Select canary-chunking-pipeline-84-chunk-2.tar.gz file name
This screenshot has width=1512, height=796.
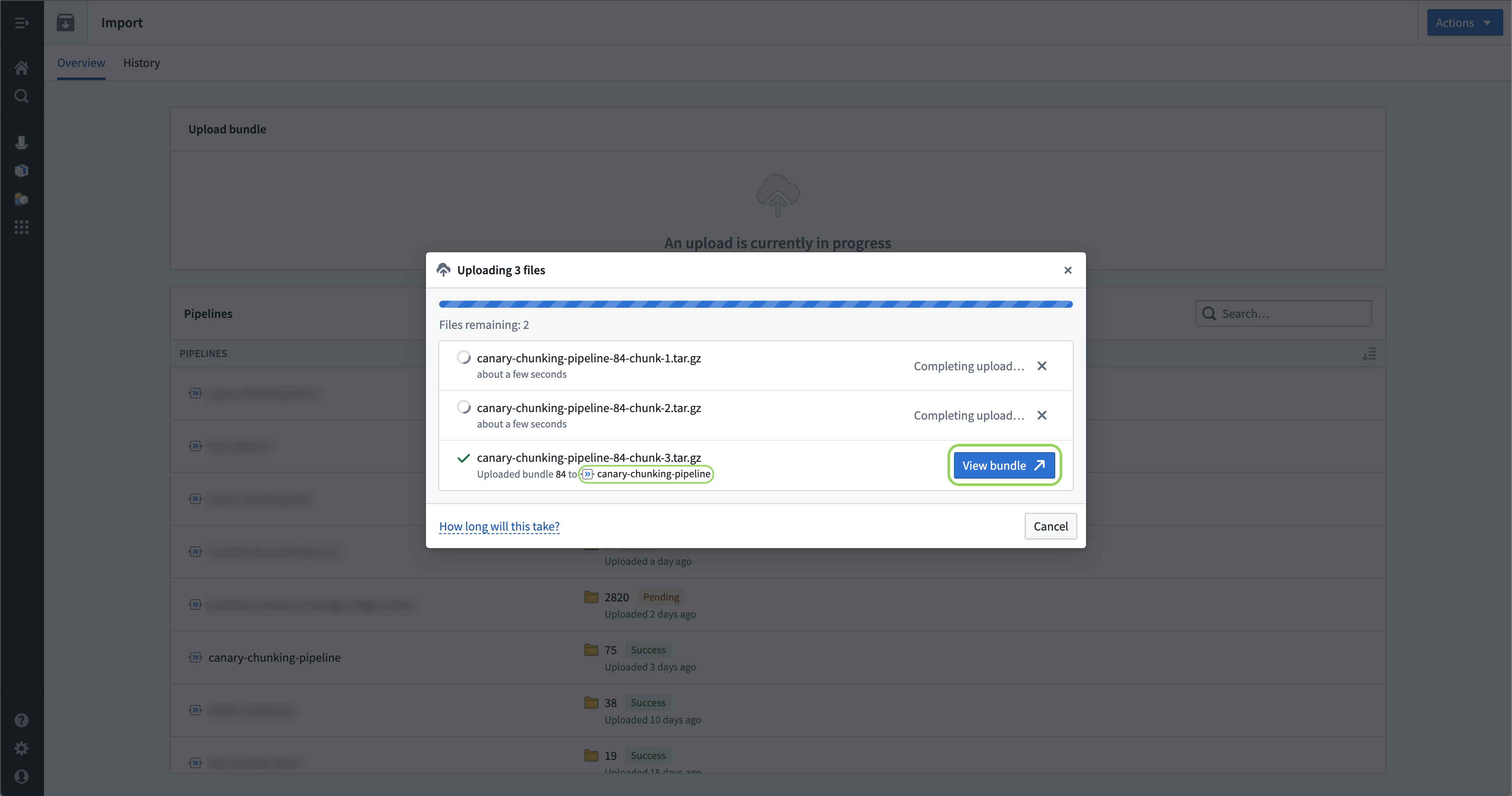589,408
